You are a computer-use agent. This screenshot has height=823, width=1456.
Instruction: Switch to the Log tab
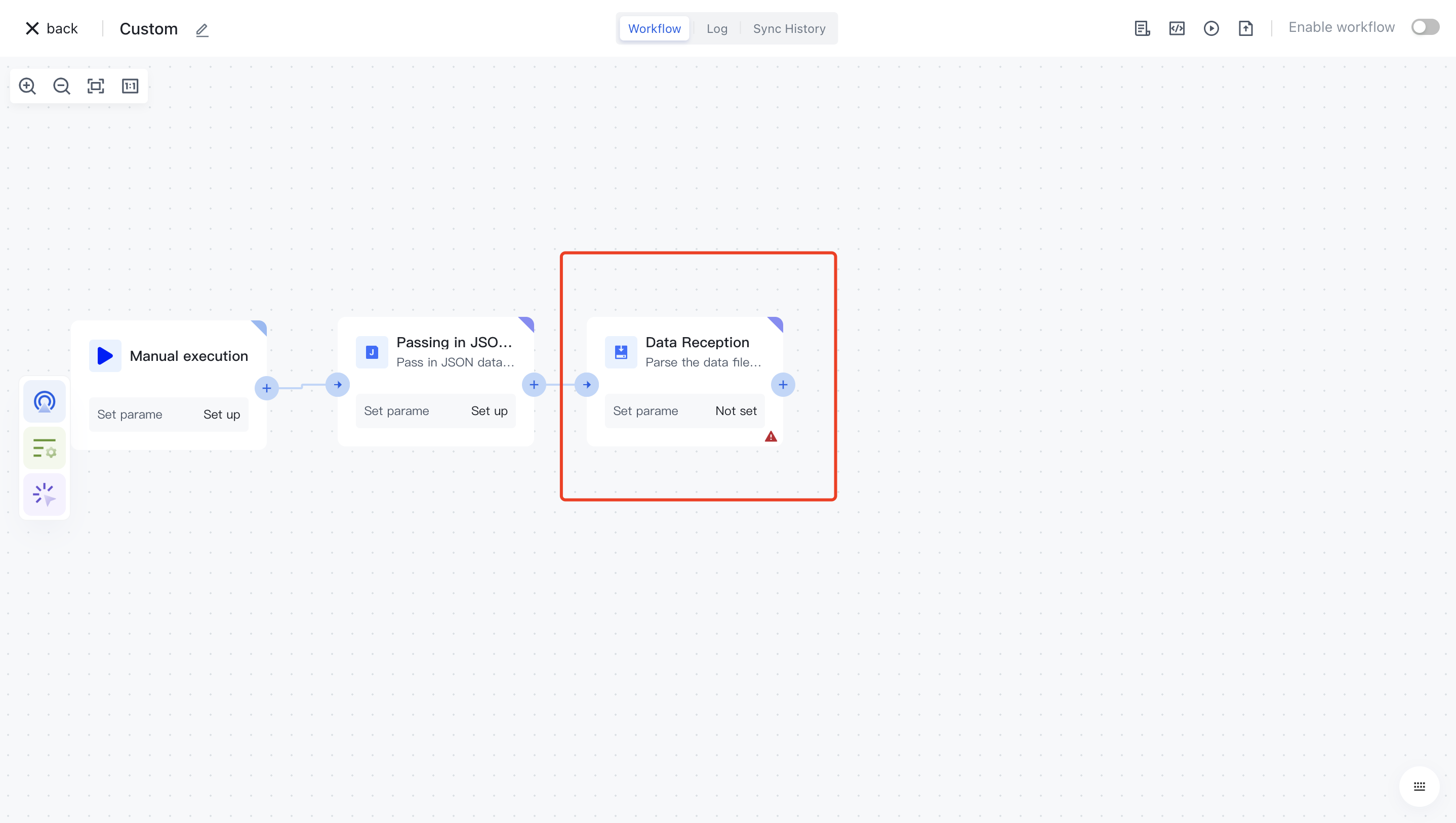pyautogui.click(x=717, y=28)
